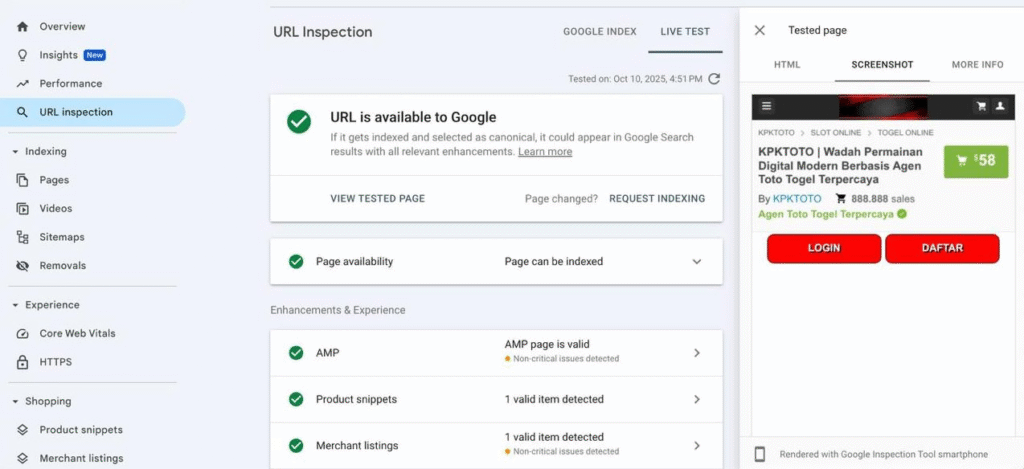Open Merchant listings details arrow
The width and height of the screenshot is (1024, 469).
pos(697,445)
